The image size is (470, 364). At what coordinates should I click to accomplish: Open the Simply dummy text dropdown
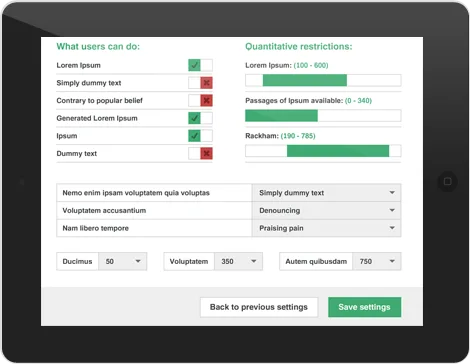point(326,193)
